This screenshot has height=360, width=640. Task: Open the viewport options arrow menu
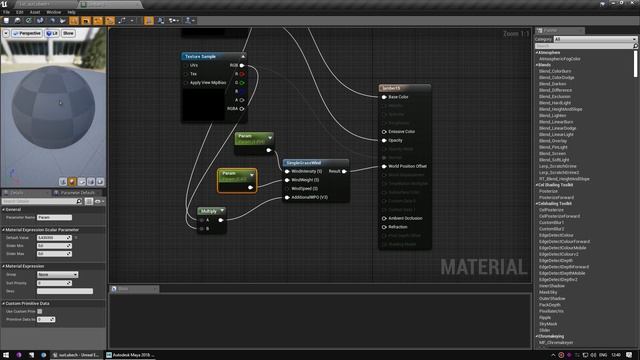pyautogui.click(x=6, y=33)
